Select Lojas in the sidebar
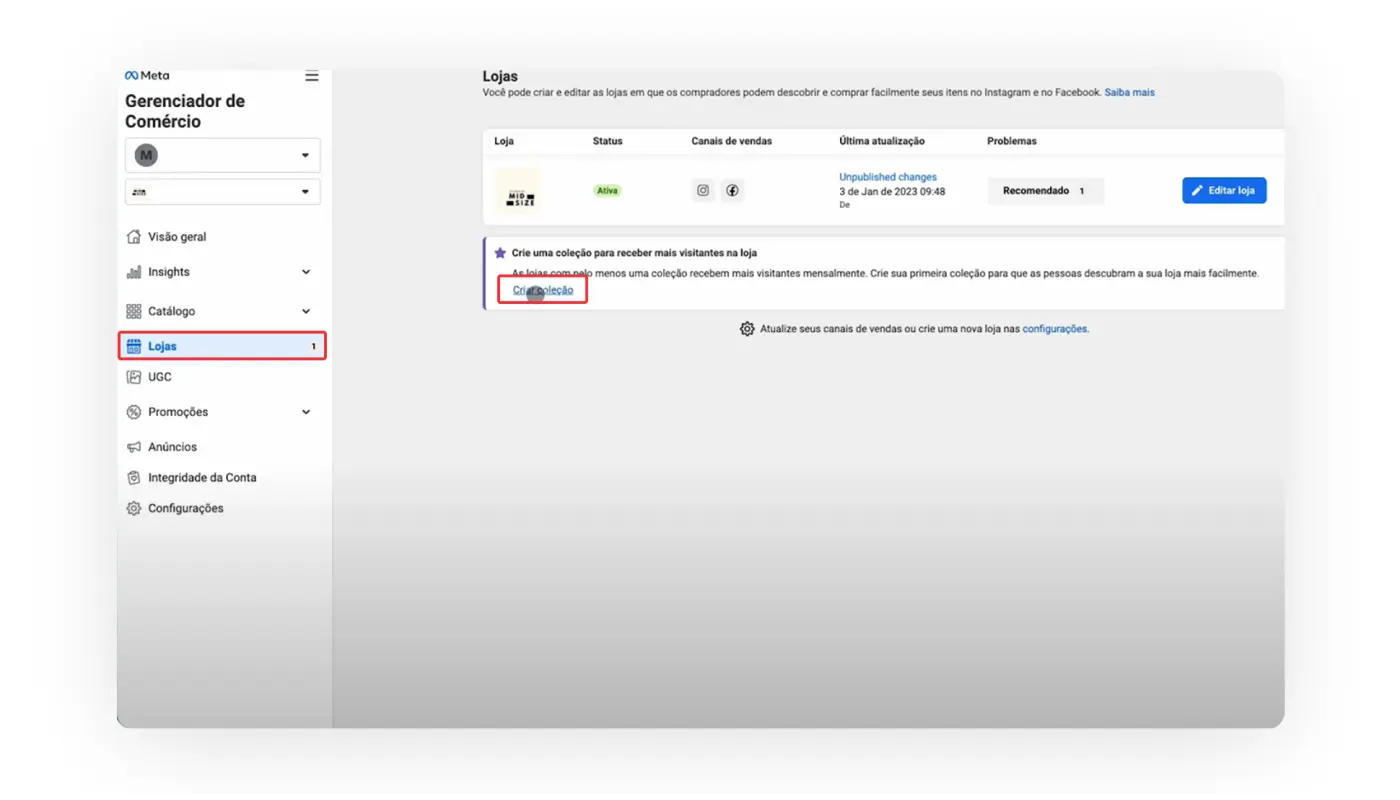Viewport: 1400px width, 800px height. point(163,346)
